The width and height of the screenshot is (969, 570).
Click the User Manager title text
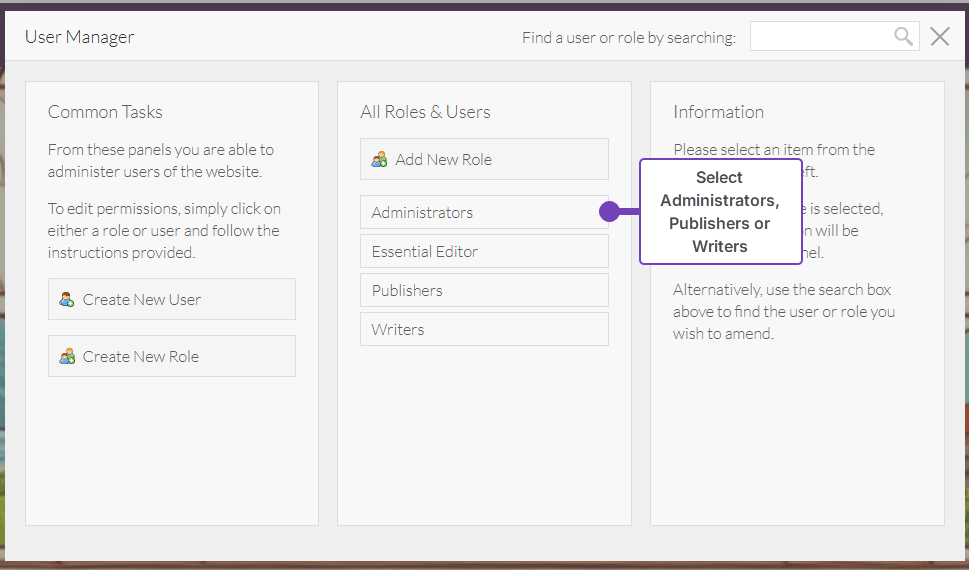point(80,37)
